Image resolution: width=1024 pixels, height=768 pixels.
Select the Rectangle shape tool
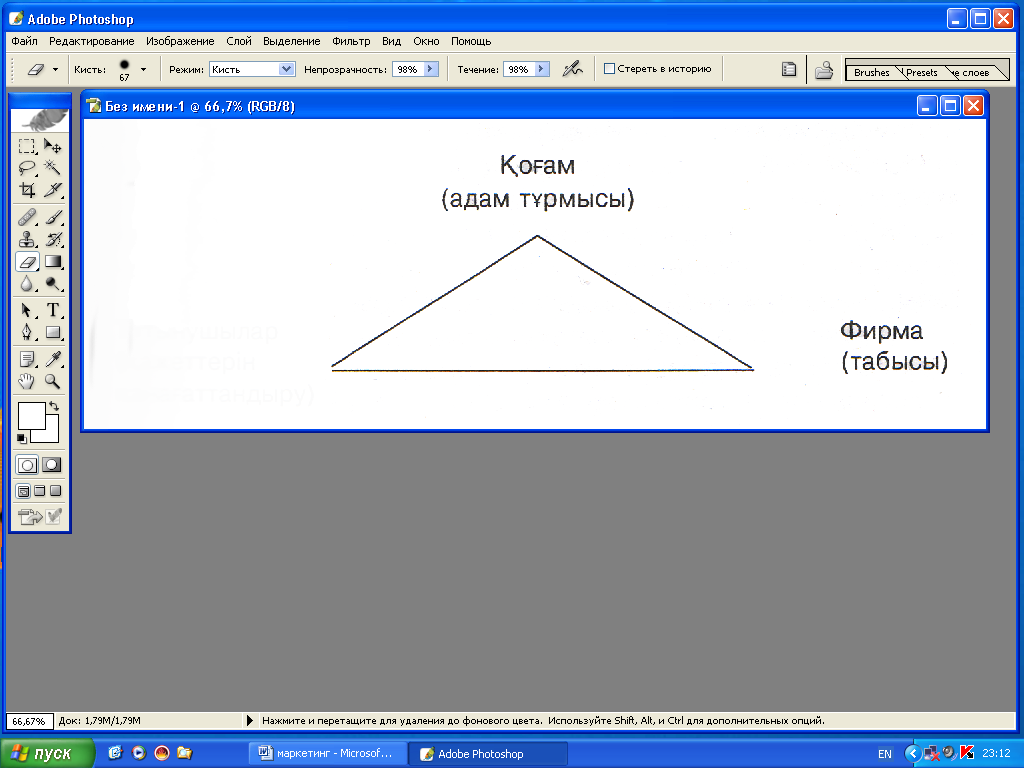53,332
